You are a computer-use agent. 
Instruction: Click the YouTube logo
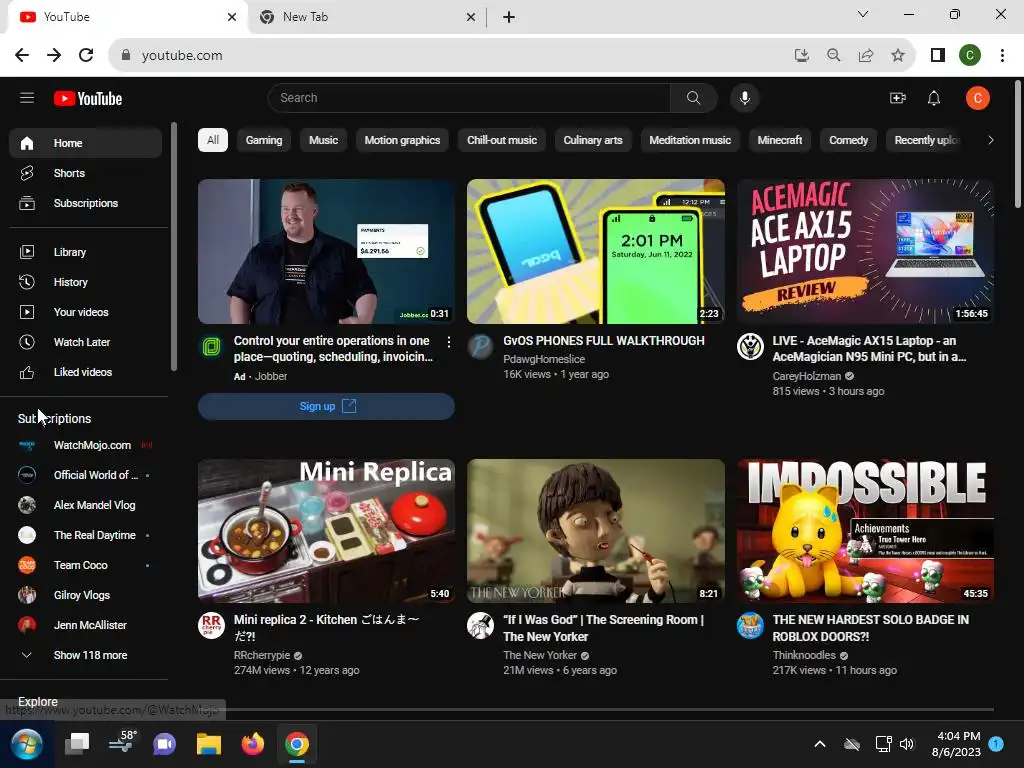(88, 99)
